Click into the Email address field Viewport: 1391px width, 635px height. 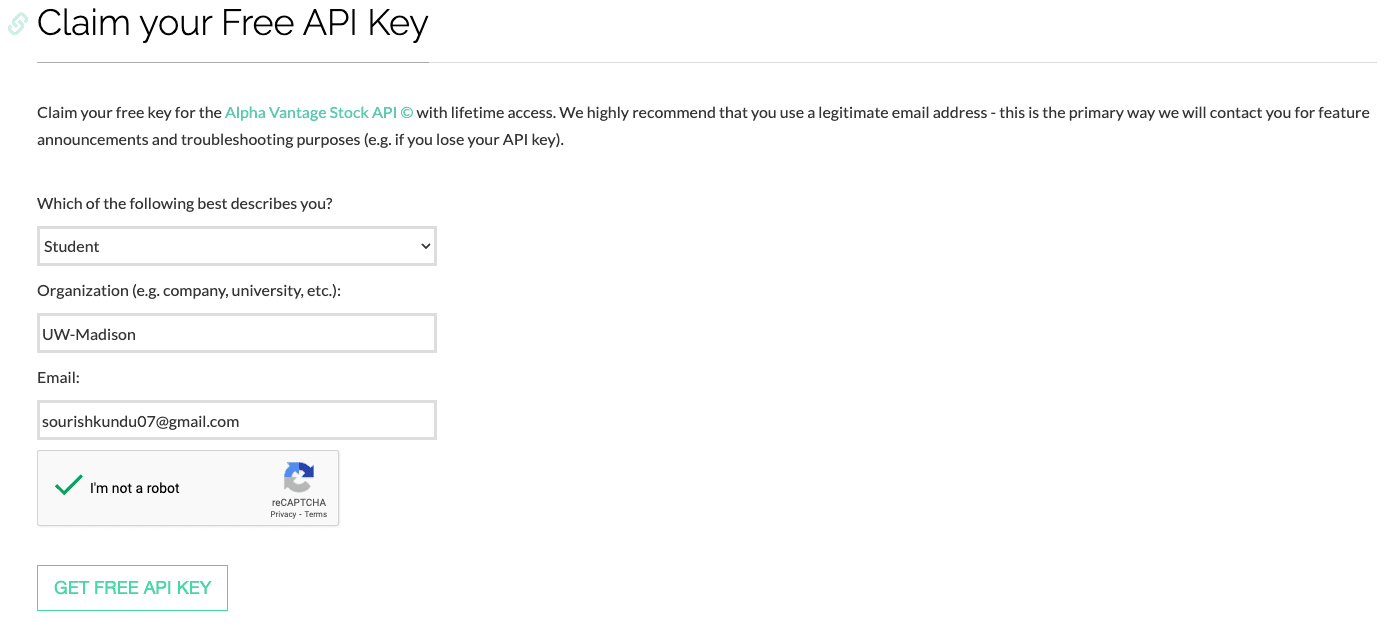[236, 421]
